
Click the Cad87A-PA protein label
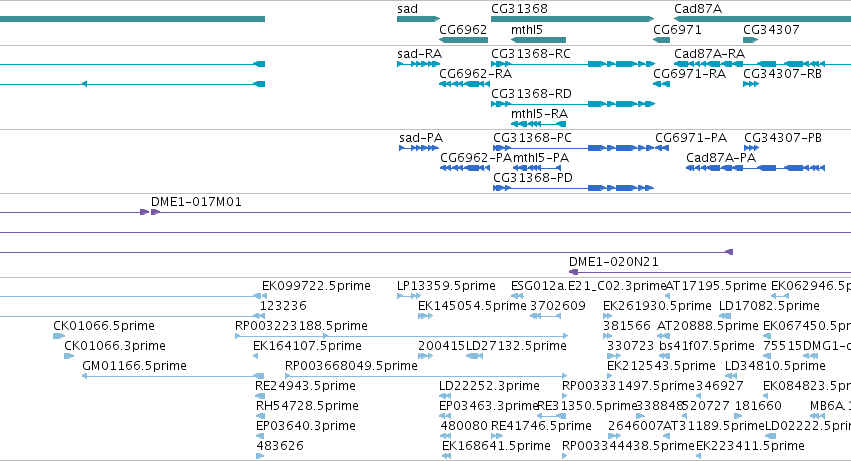(x=721, y=157)
